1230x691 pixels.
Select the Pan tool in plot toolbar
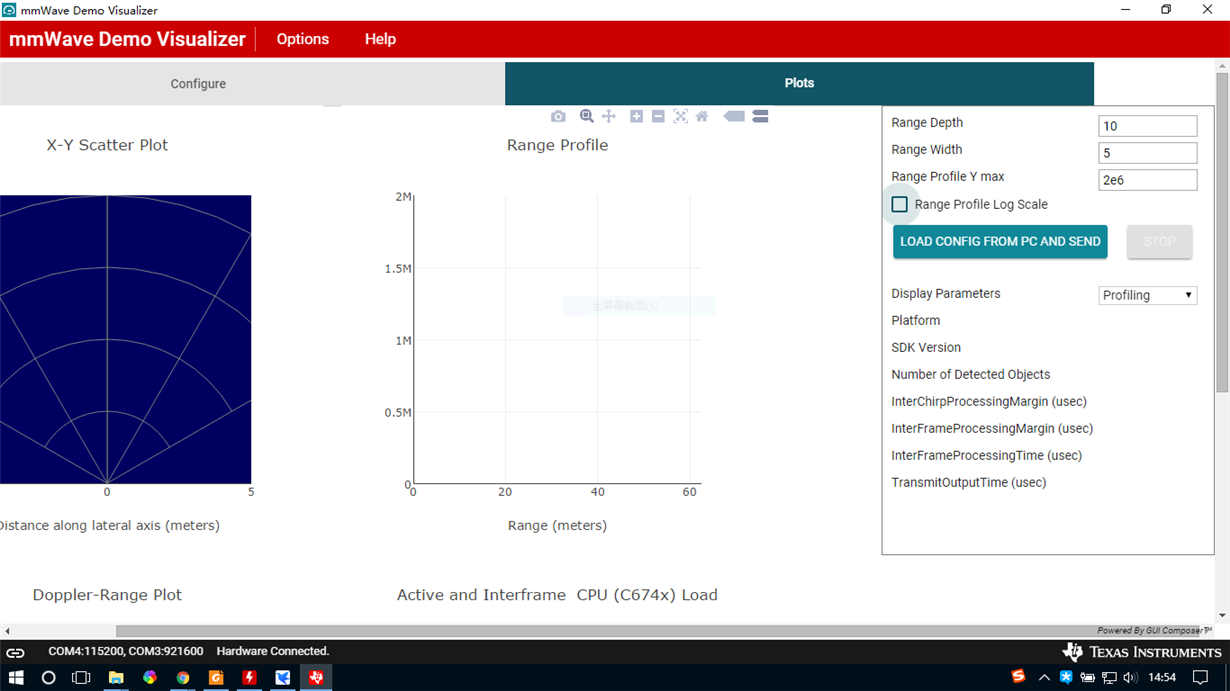click(608, 117)
